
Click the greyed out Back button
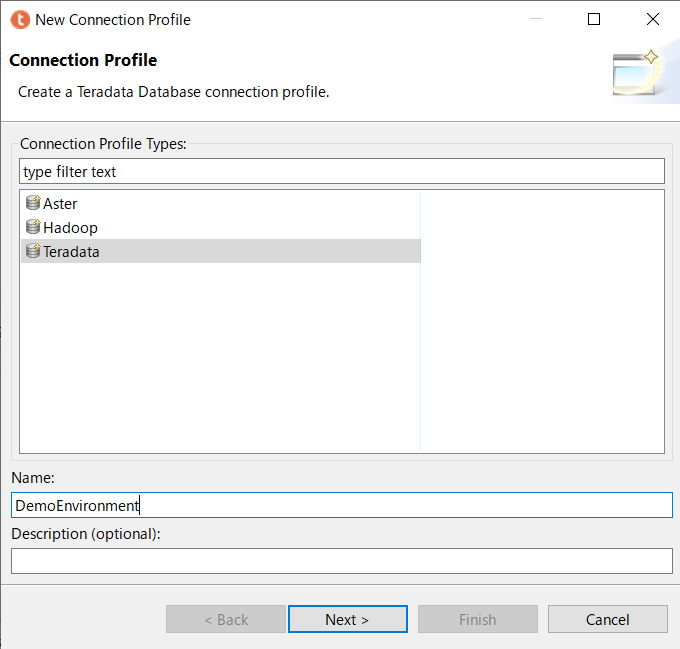tap(226, 619)
